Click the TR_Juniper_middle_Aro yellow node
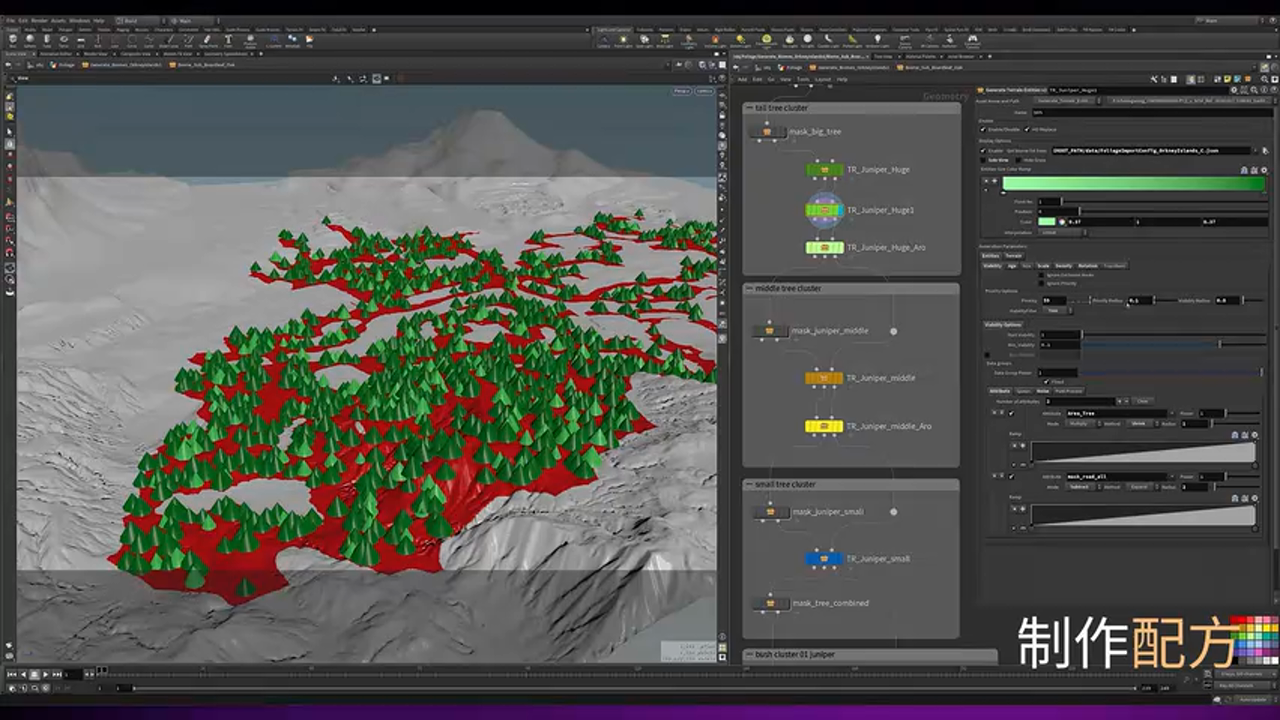 coord(824,426)
